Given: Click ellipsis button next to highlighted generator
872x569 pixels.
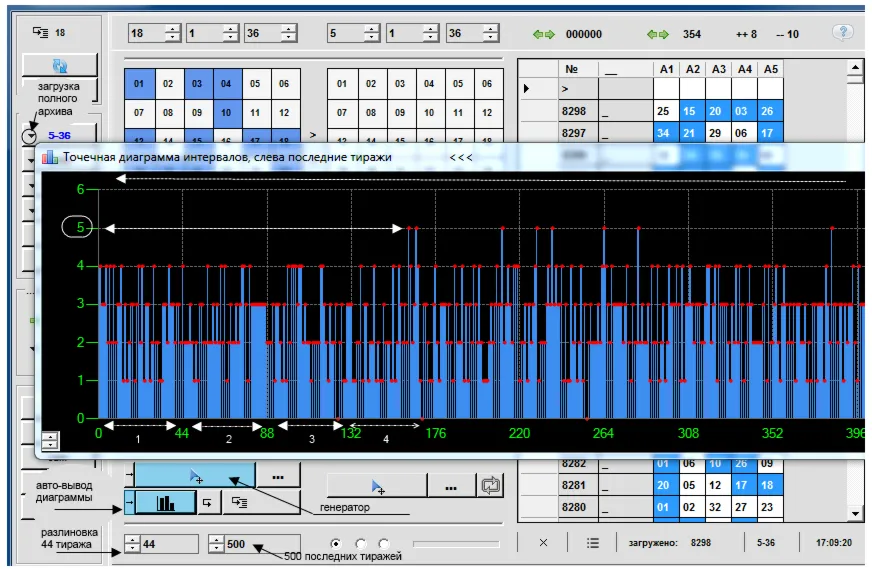Looking at the screenshot, I should 278,476.
